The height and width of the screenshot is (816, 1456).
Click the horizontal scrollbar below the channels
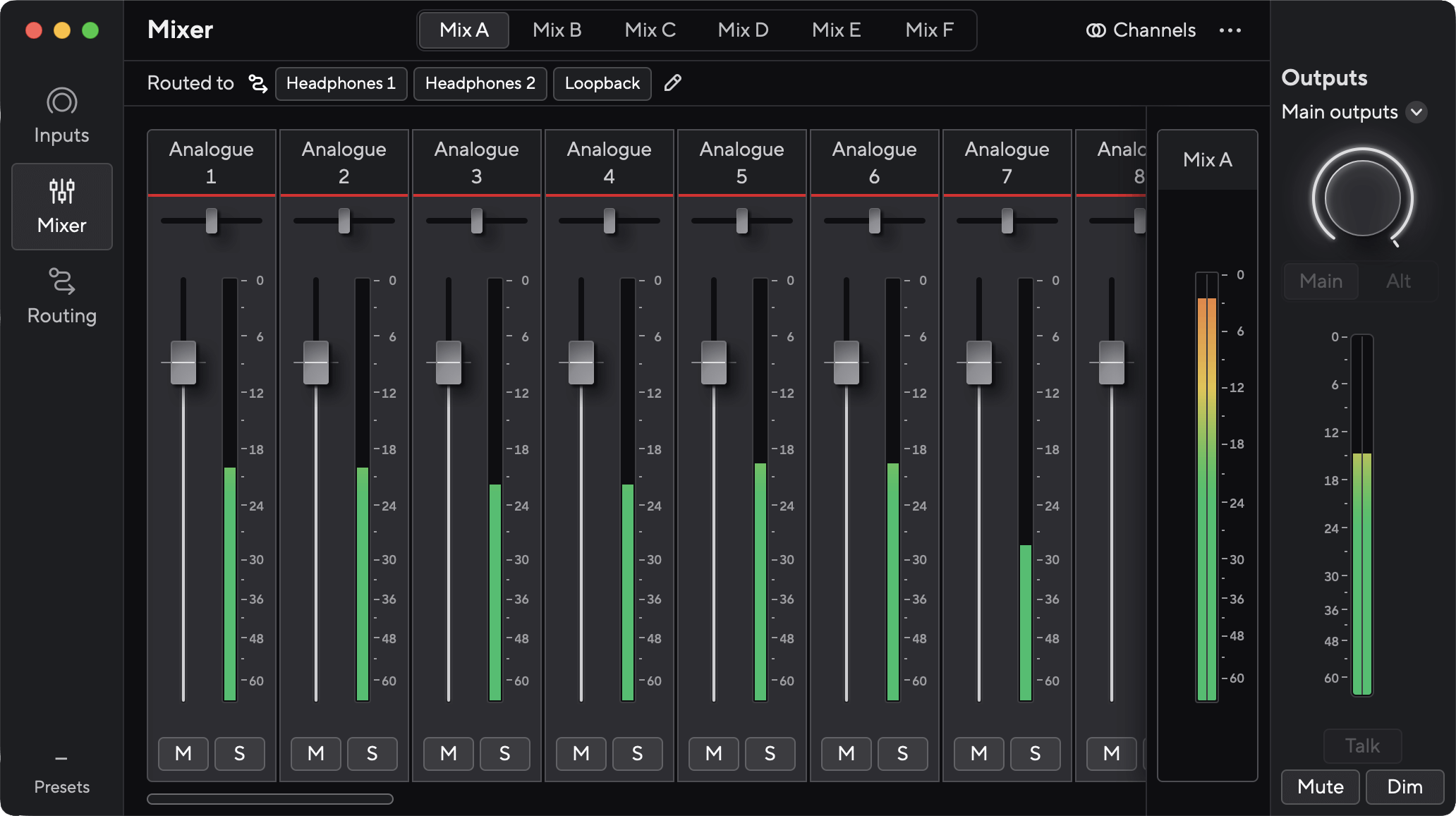270,800
